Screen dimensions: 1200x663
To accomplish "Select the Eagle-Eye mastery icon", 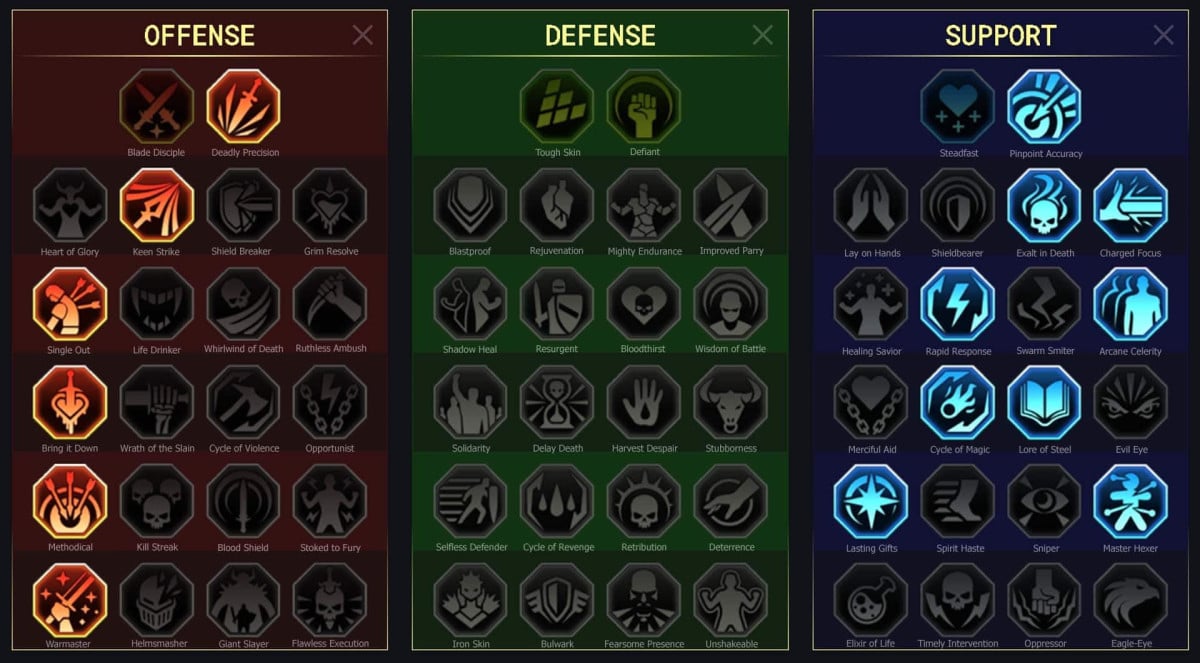I will [1131, 600].
